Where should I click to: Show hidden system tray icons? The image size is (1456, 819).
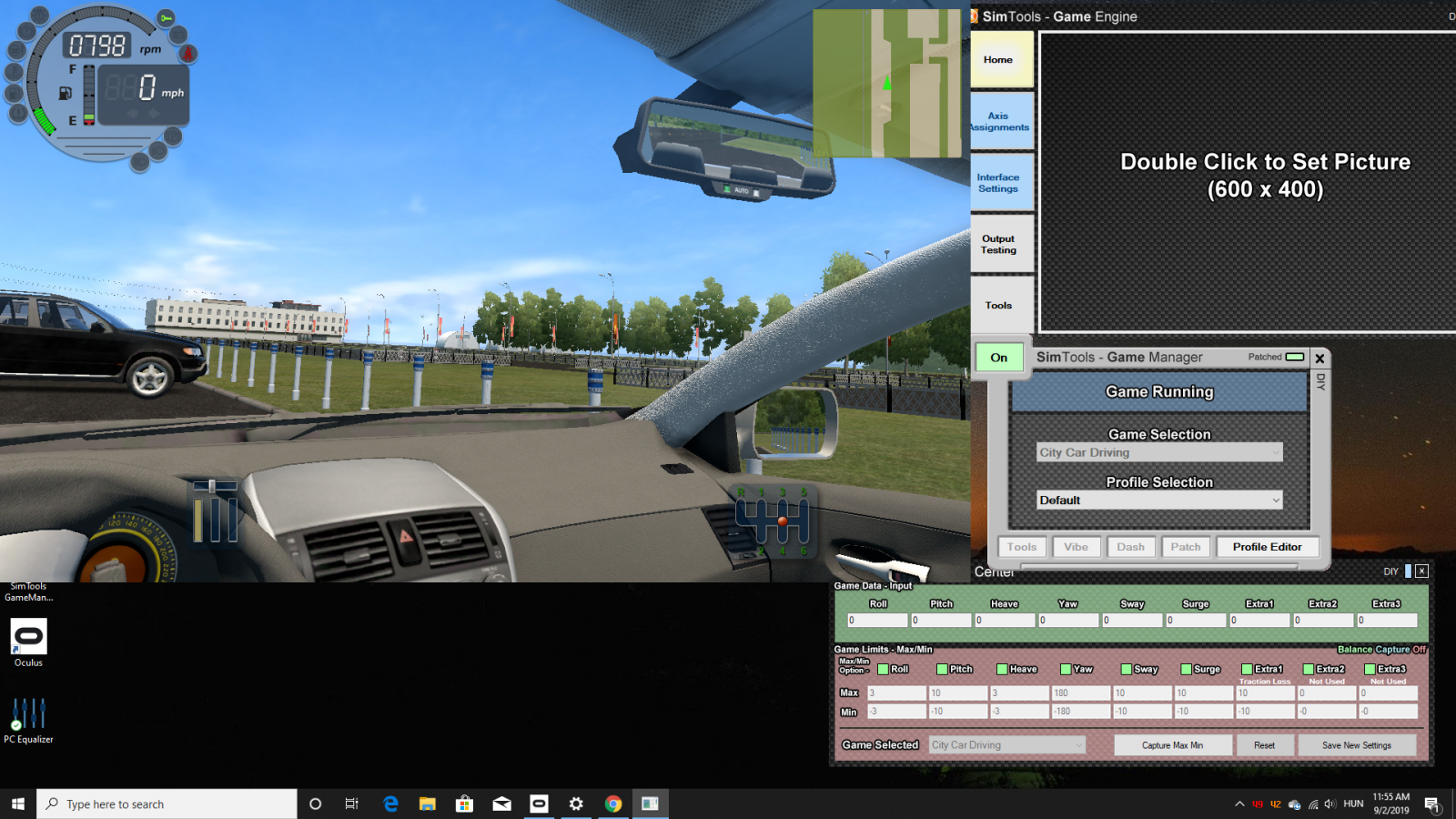1239,804
